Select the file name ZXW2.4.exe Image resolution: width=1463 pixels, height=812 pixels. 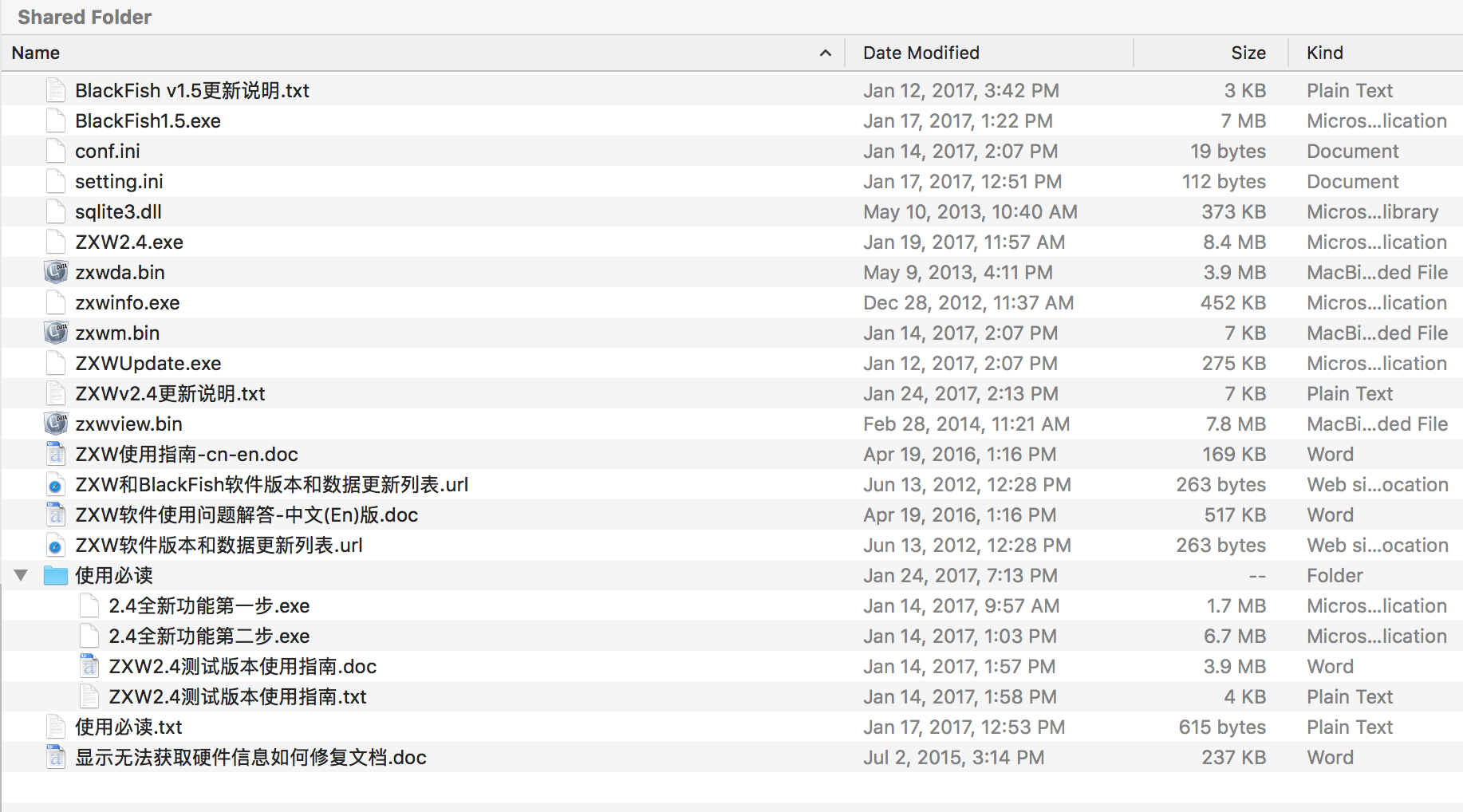point(129,242)
